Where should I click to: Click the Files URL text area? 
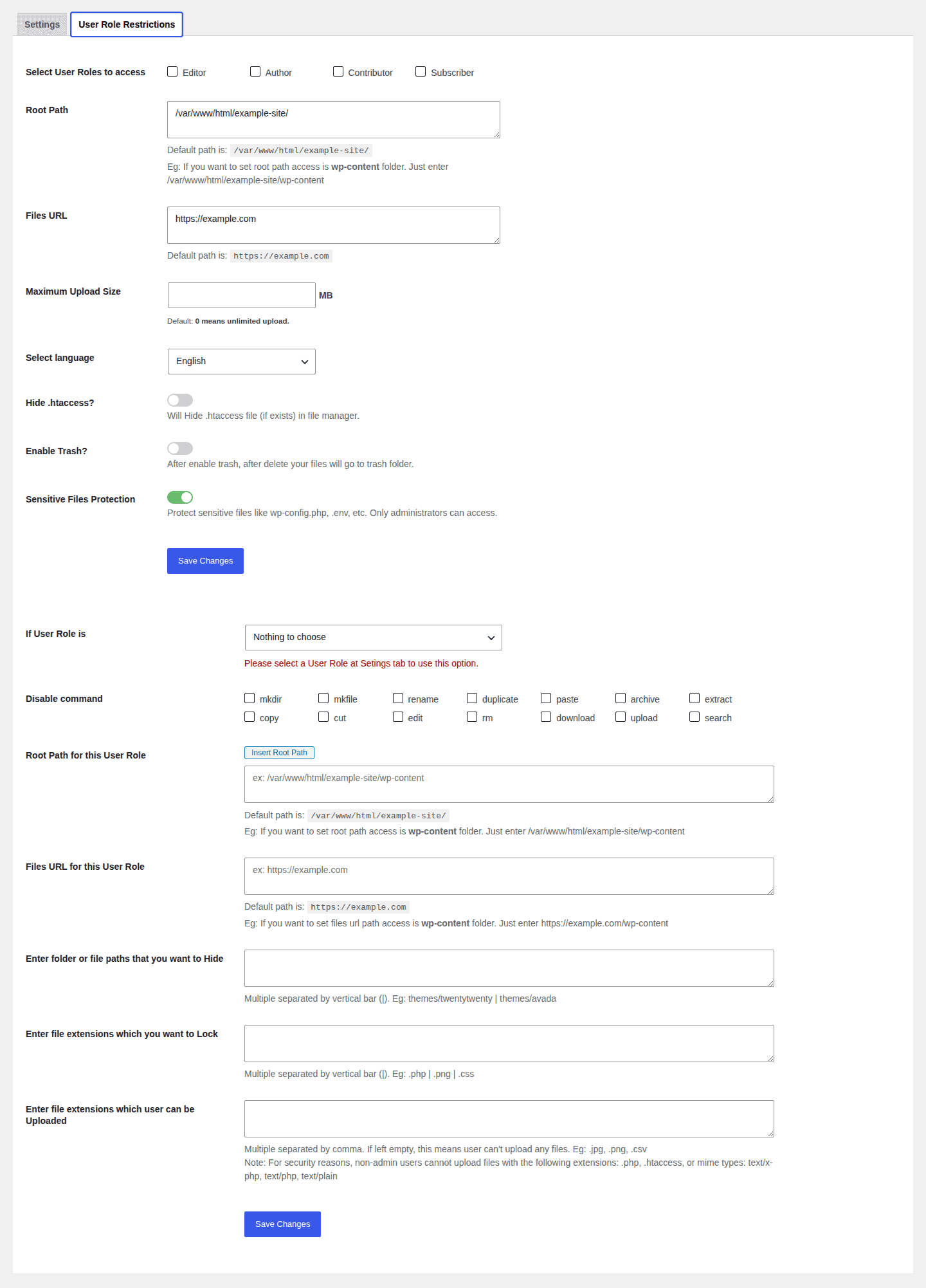click(334, 225)
